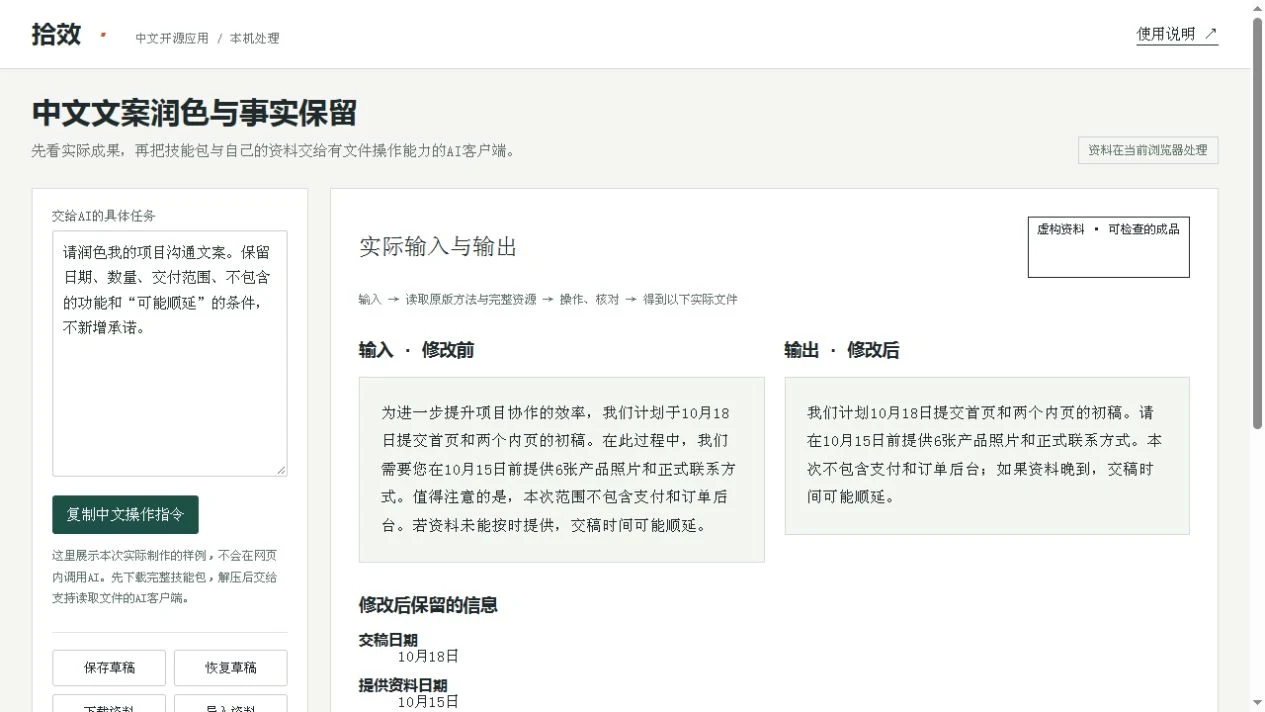
Task: Click the 输入 · 修改前 heading
Action: 416,350
